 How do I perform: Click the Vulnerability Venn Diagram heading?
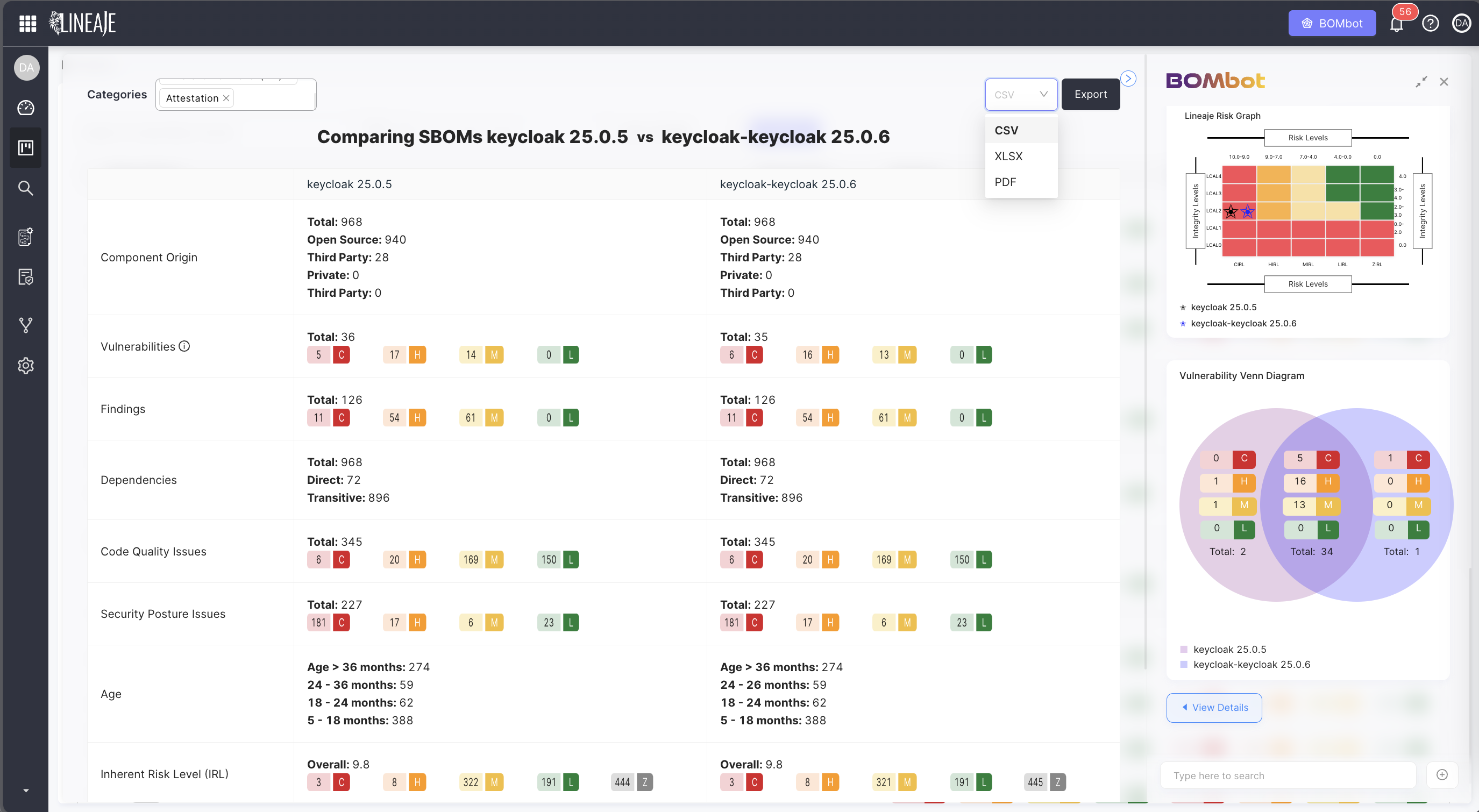point(1241,375)
